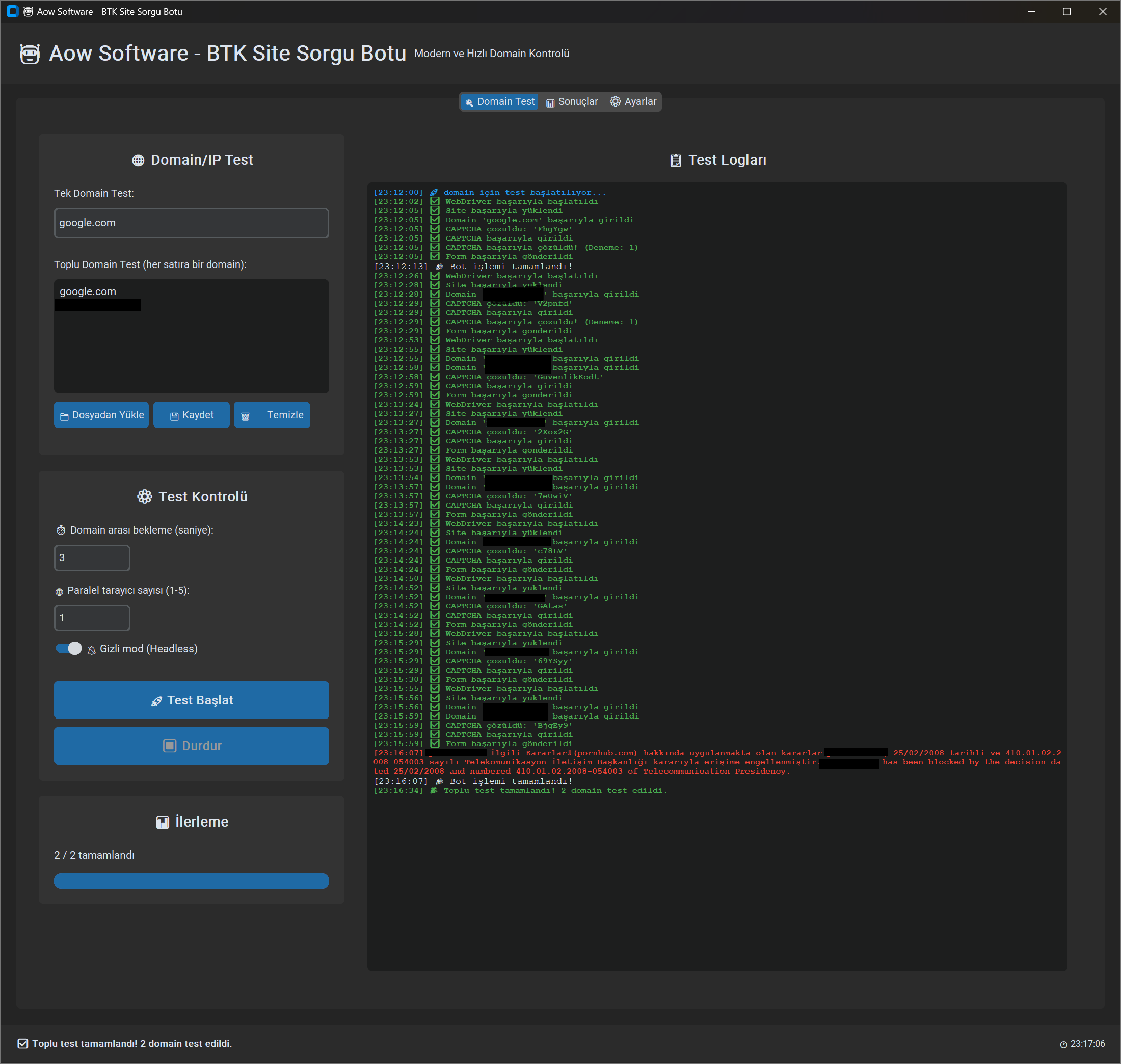Screen dimensions: 1121x1064
Task: Save list with the Kaydet button
Action: pos(191,415)
